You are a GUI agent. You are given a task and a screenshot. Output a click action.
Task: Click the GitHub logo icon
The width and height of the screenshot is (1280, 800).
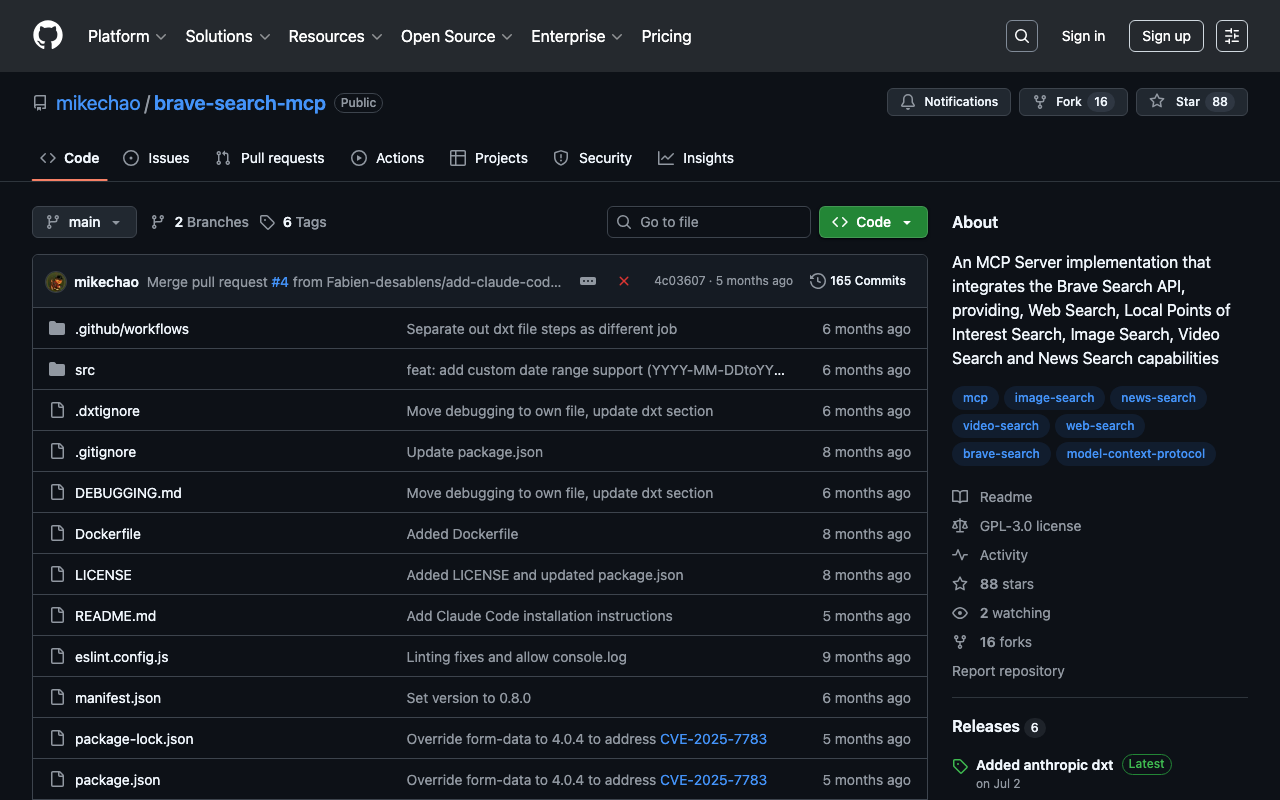pos(48,36)
